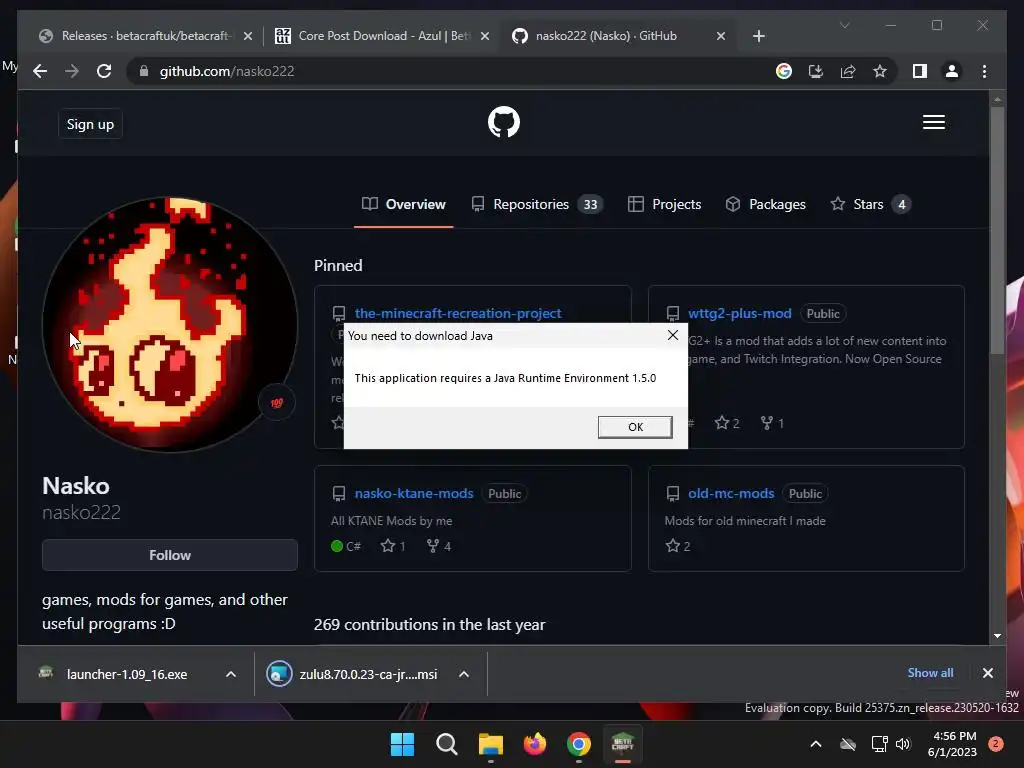Open the Projects tab
The image size is (1024, 768).
[664, 204]
